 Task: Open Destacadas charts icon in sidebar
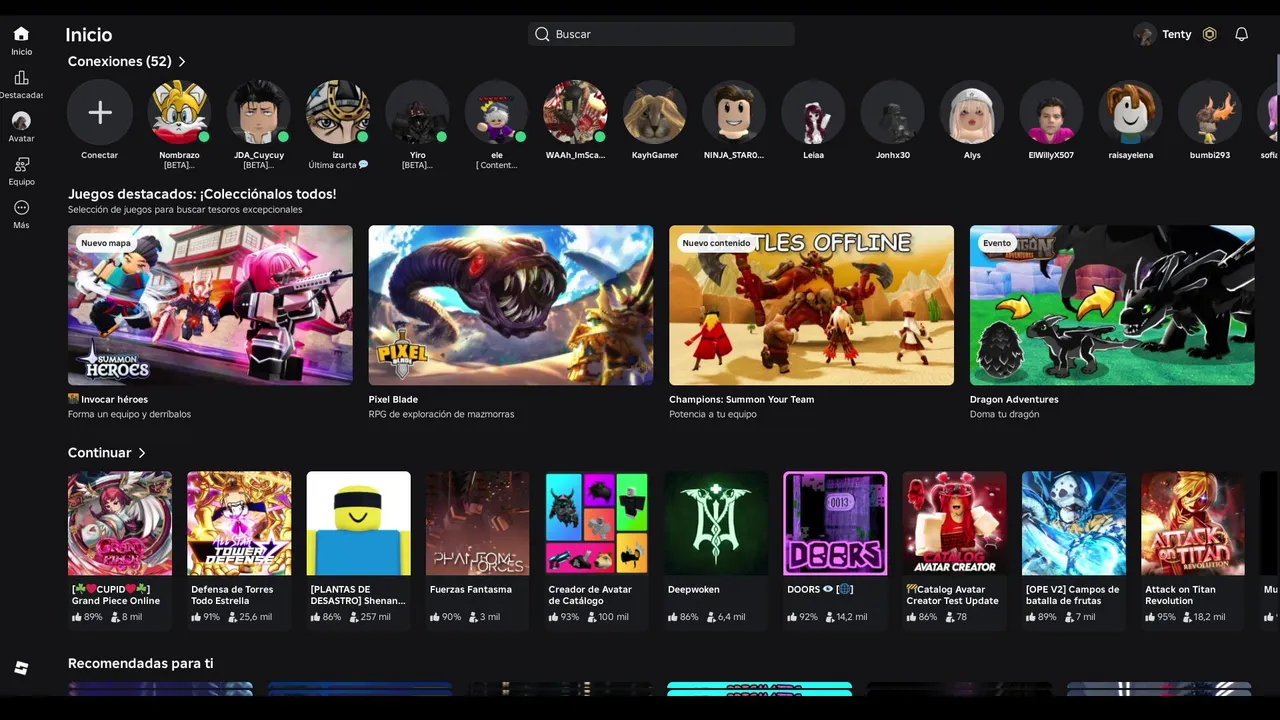pos(21,78)
